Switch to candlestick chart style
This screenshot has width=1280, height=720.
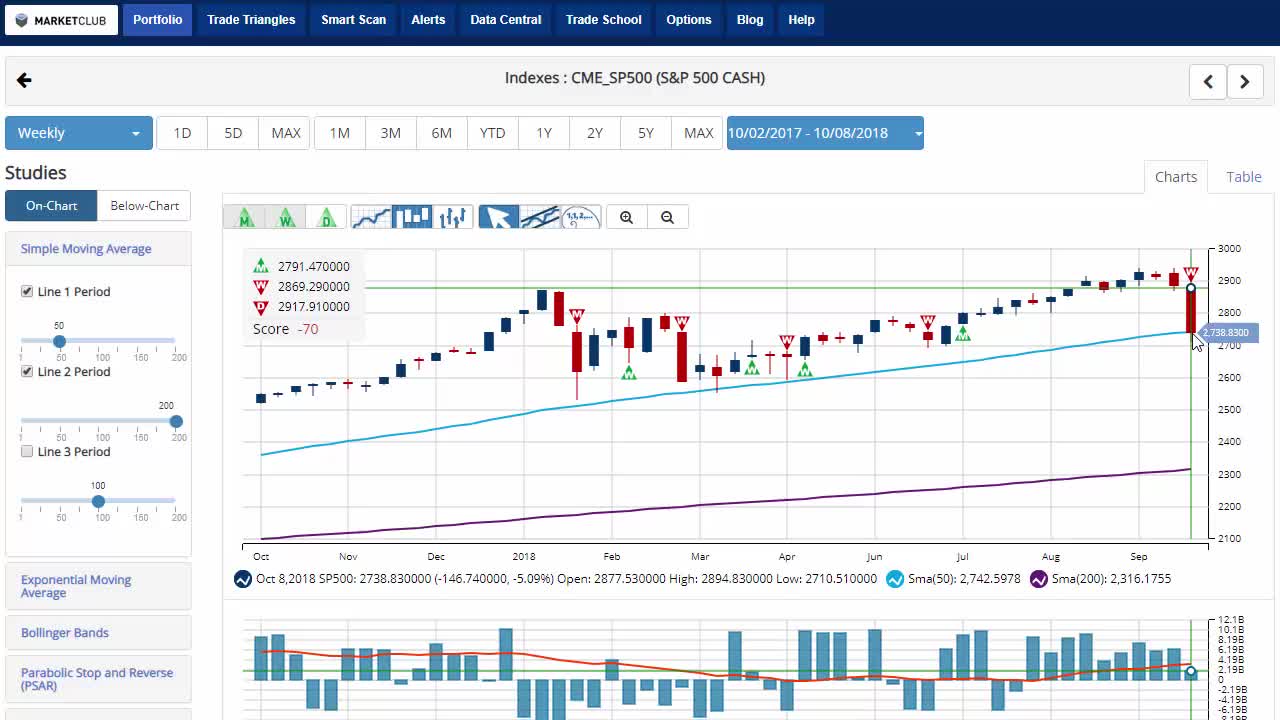[x=412, y=217]
